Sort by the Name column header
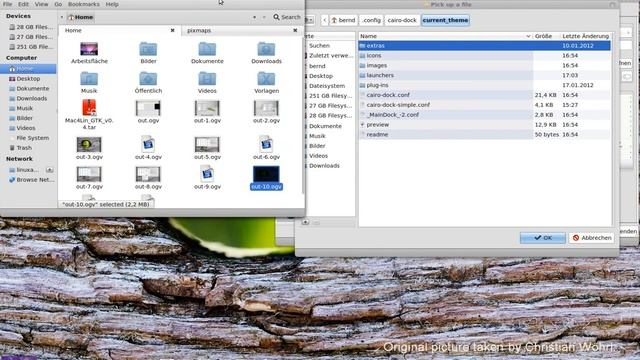The height and width of the screenshot is (360, 640). pos(446,36)
